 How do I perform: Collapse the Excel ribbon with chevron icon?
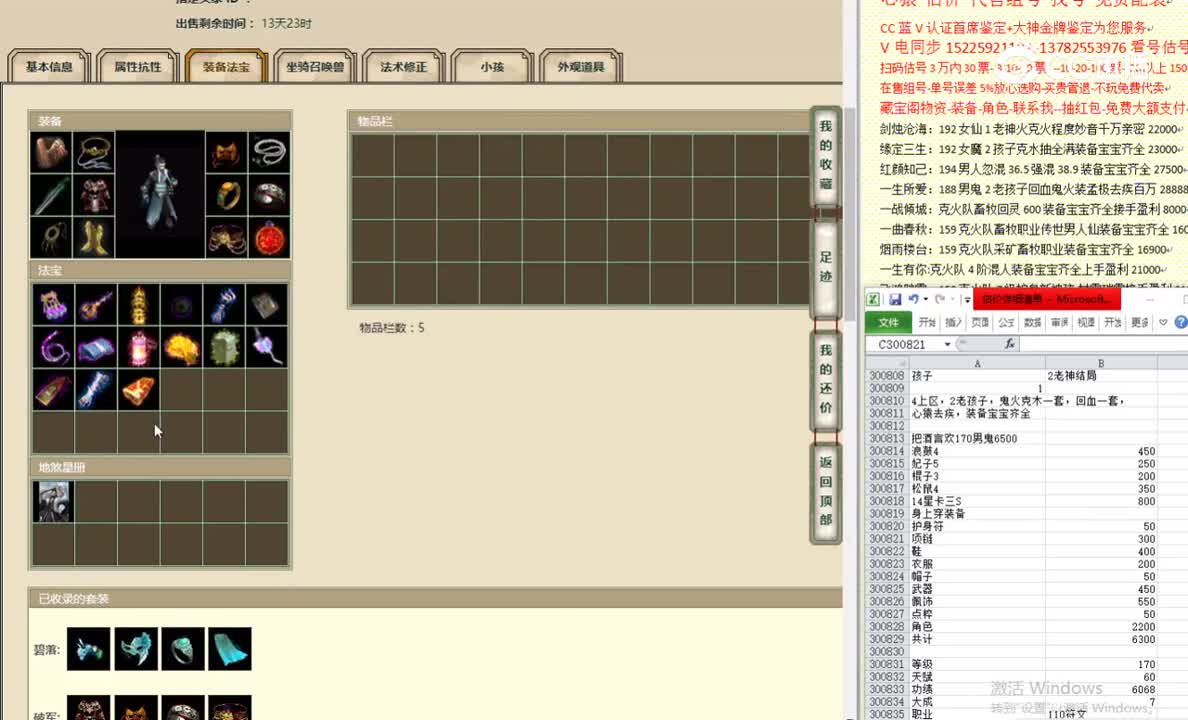(1163, 322)
